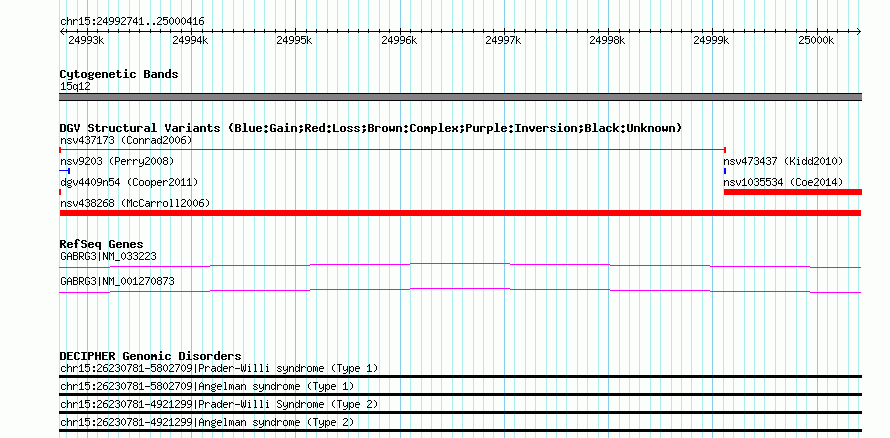Click the small blue nsv9203 gain bar

(x=65, y=171)
